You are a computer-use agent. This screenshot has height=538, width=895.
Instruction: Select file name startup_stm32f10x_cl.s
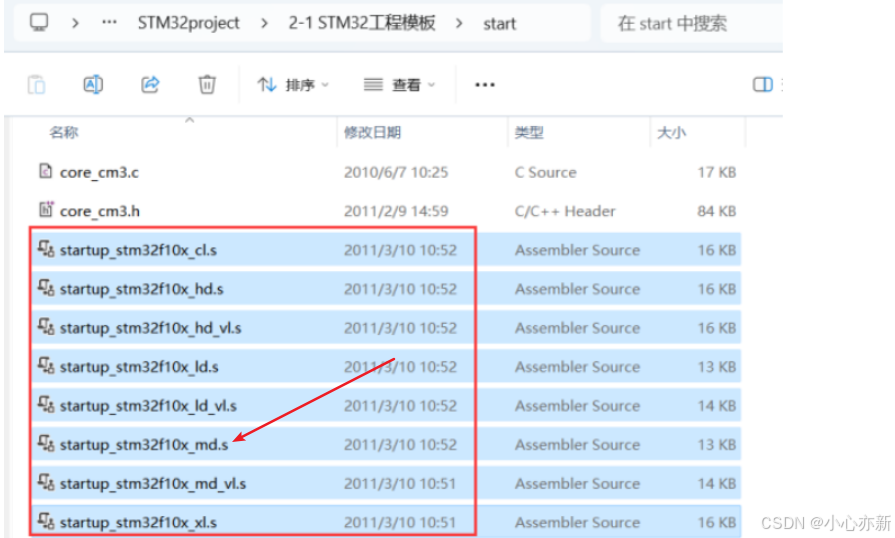pos(138,250)
